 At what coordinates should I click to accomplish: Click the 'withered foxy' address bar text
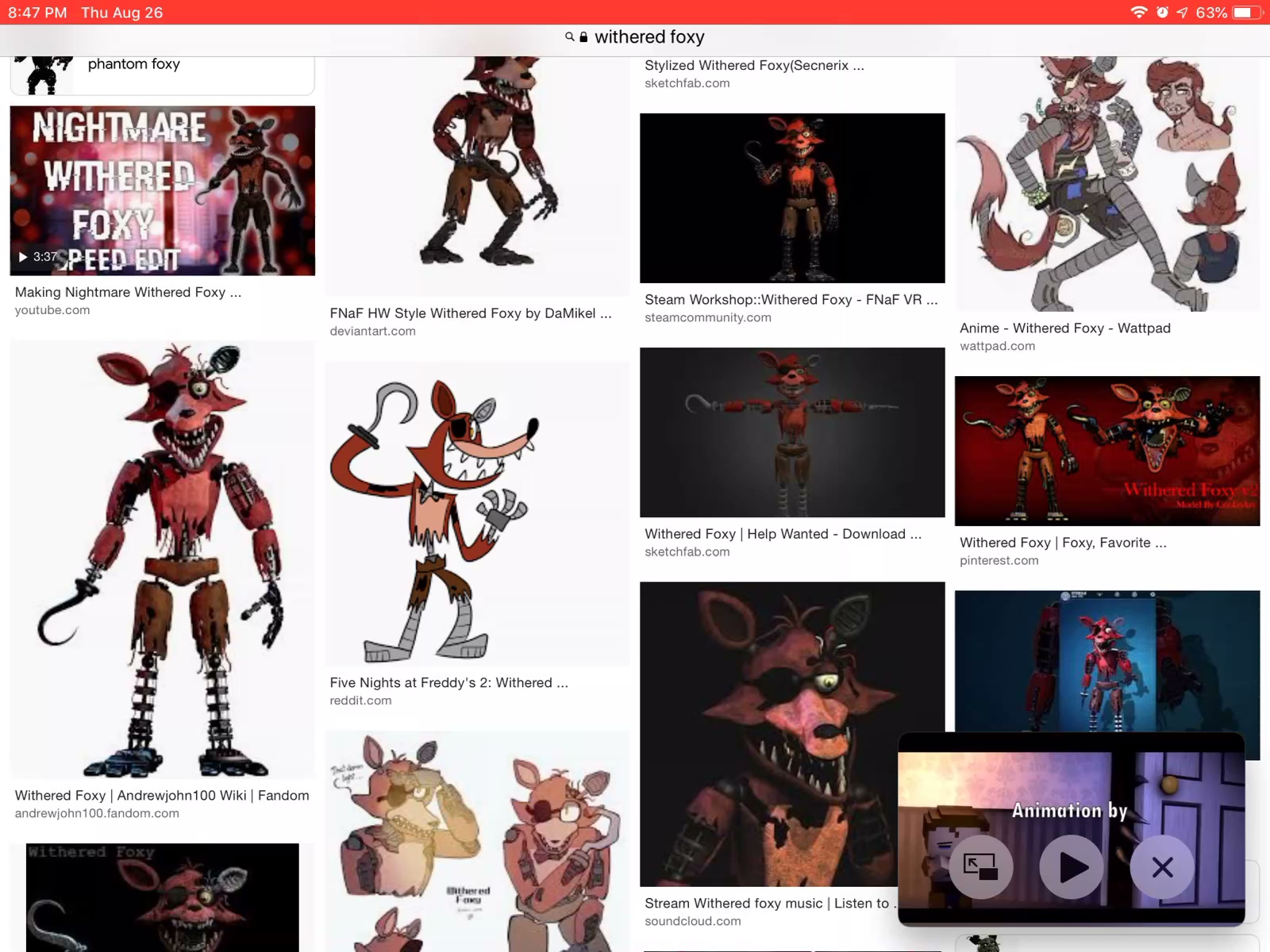tap(649, 37)
